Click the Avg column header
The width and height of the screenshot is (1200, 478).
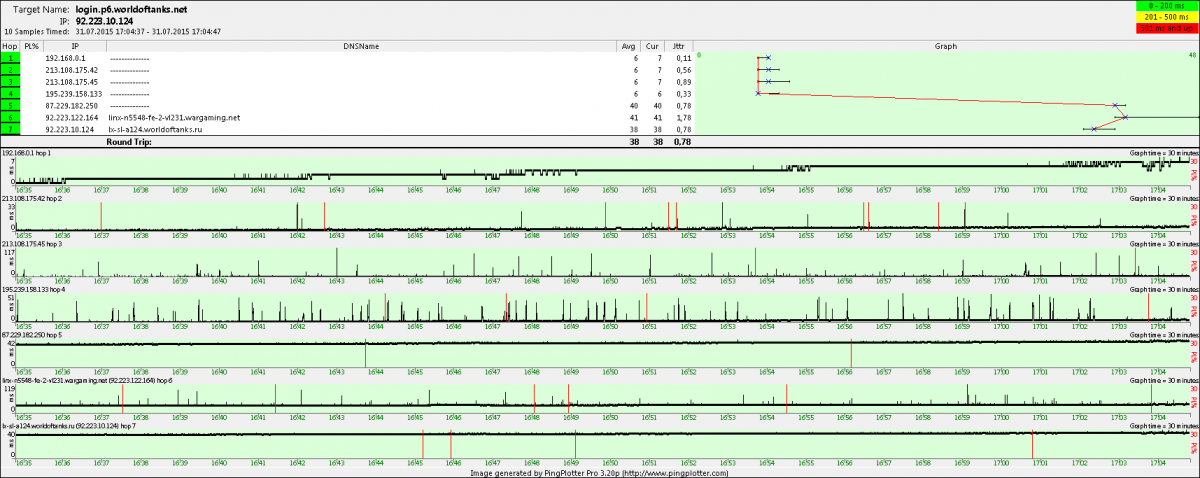click(x=628, y=46)
